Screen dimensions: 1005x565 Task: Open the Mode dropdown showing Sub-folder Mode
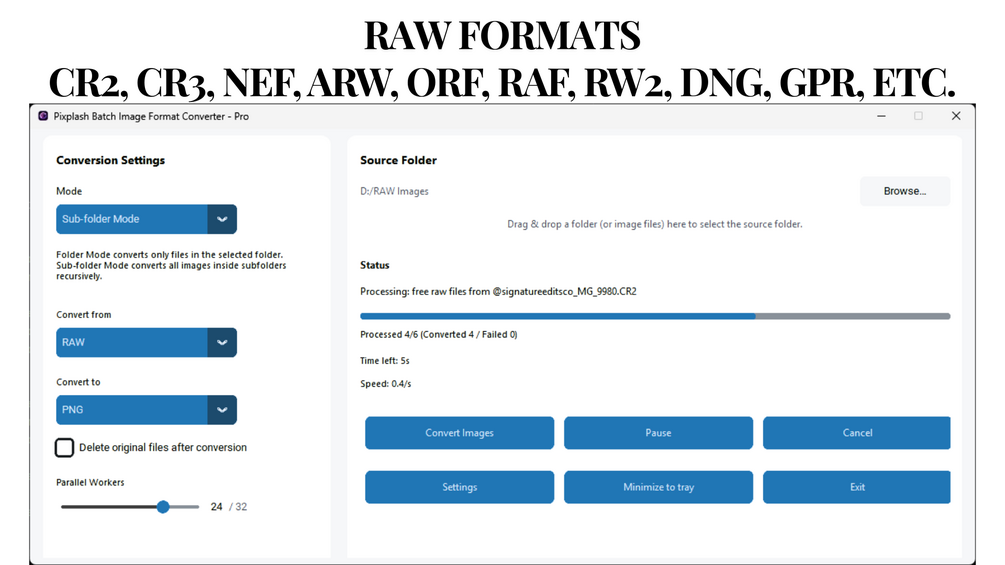(x=146, y=219)
